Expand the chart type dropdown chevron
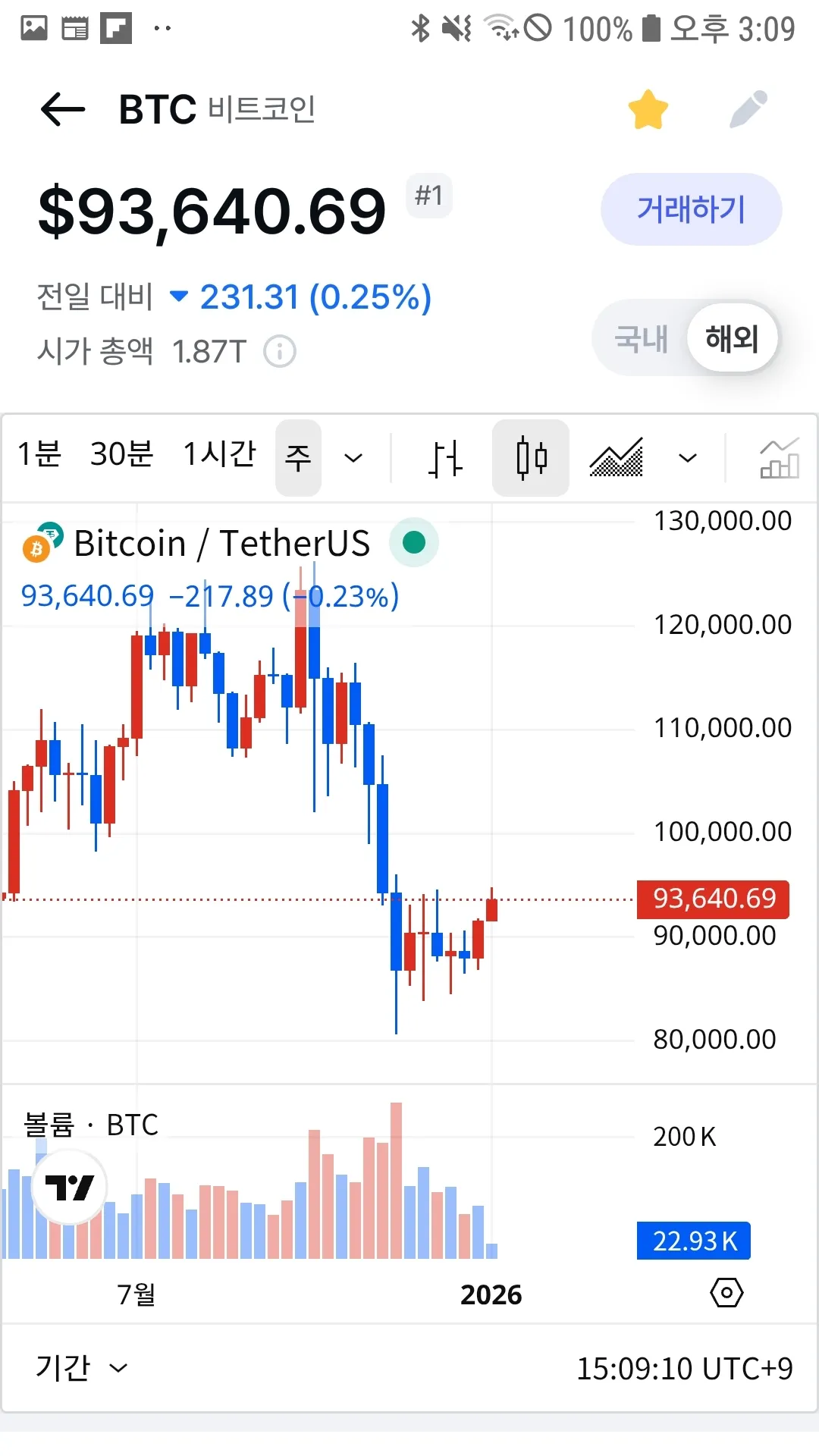Viewport: 819px width, 1456px height. 688,458
